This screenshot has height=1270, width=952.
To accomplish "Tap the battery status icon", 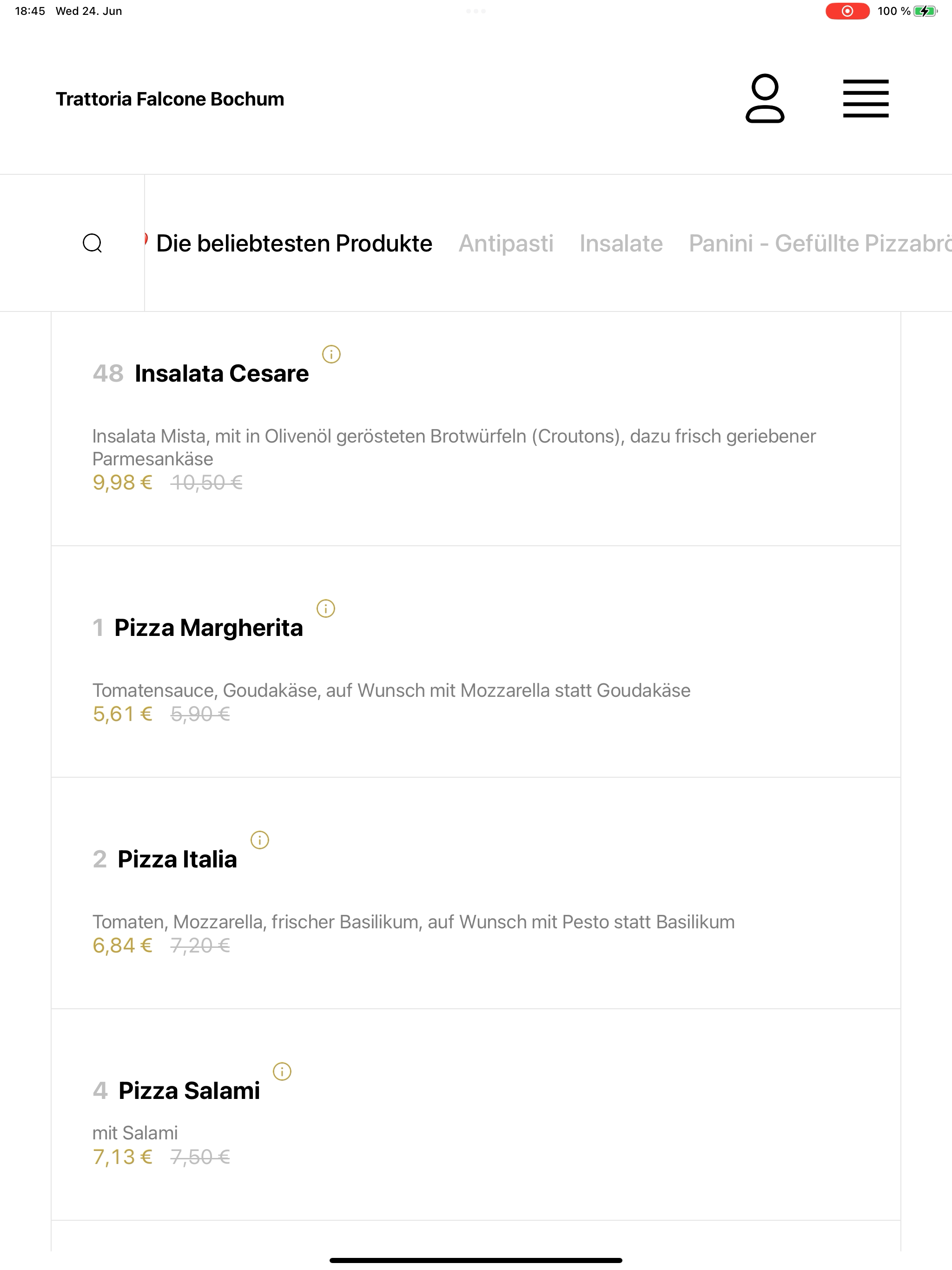I will coord(925,11).
